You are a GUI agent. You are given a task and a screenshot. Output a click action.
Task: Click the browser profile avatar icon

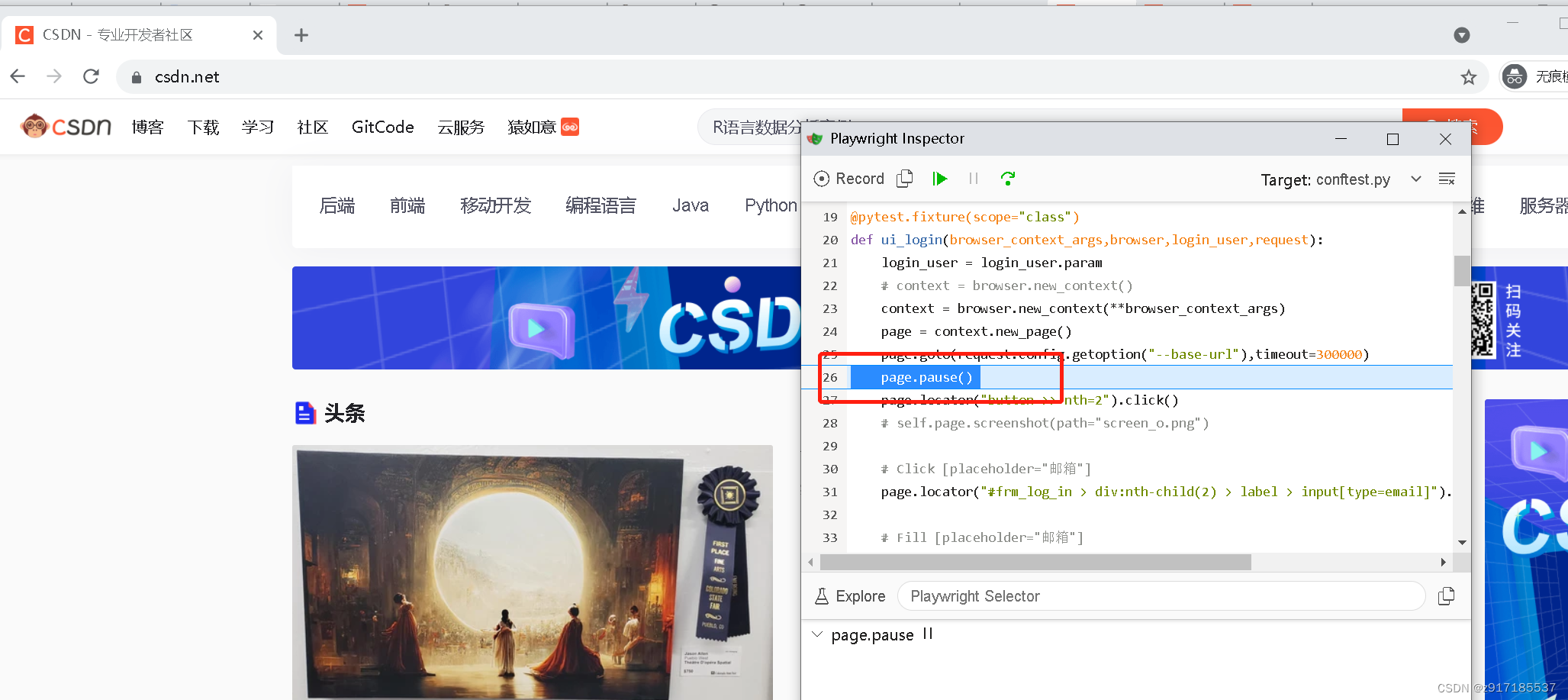(1513, 76)
